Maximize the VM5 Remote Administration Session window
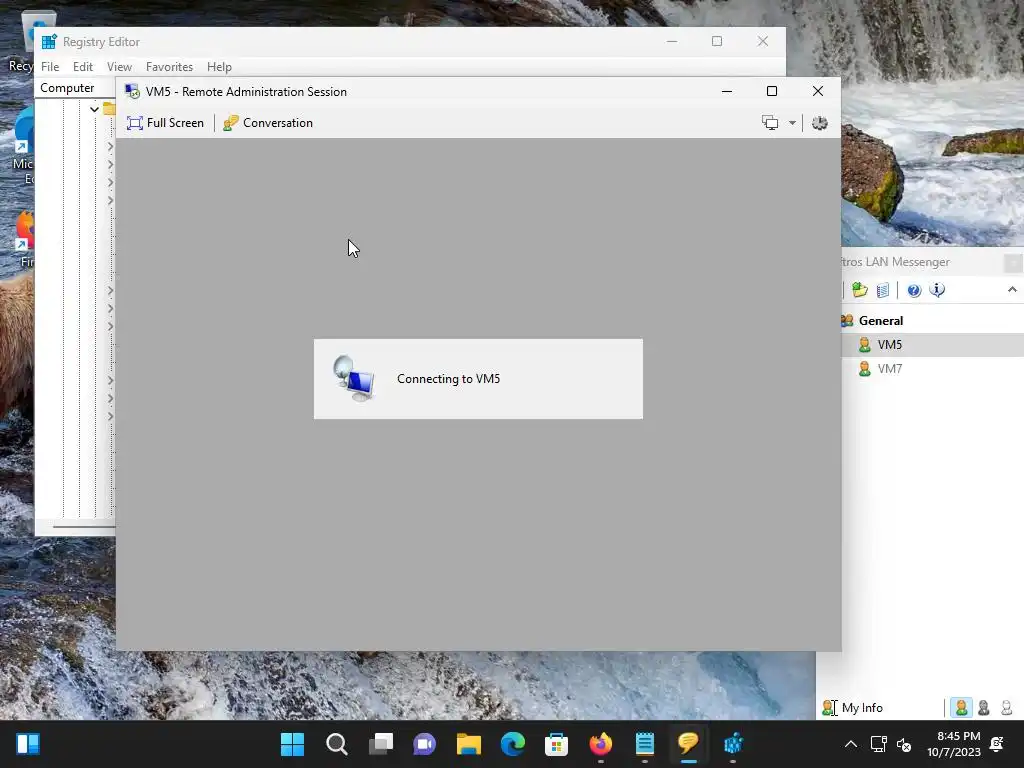Image resolution: width=1024 pixels, height=768 pixels. 772,91
